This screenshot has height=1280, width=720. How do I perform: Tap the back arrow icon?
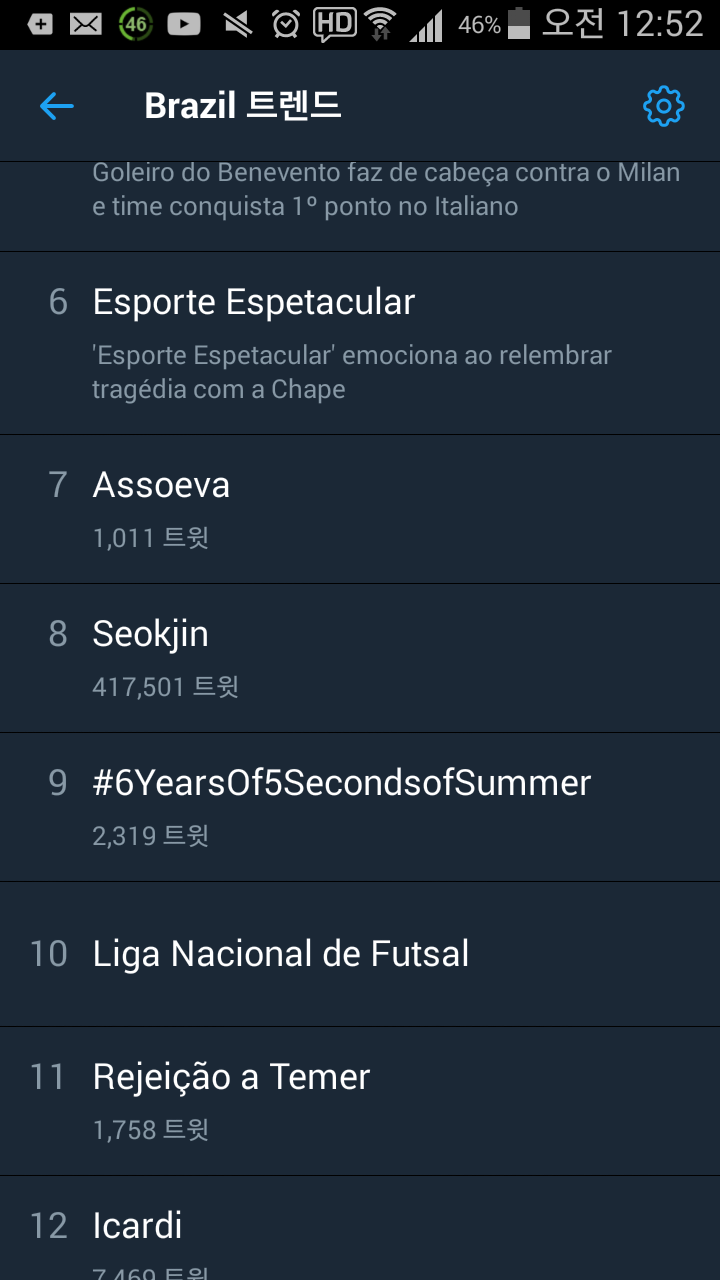57,105
